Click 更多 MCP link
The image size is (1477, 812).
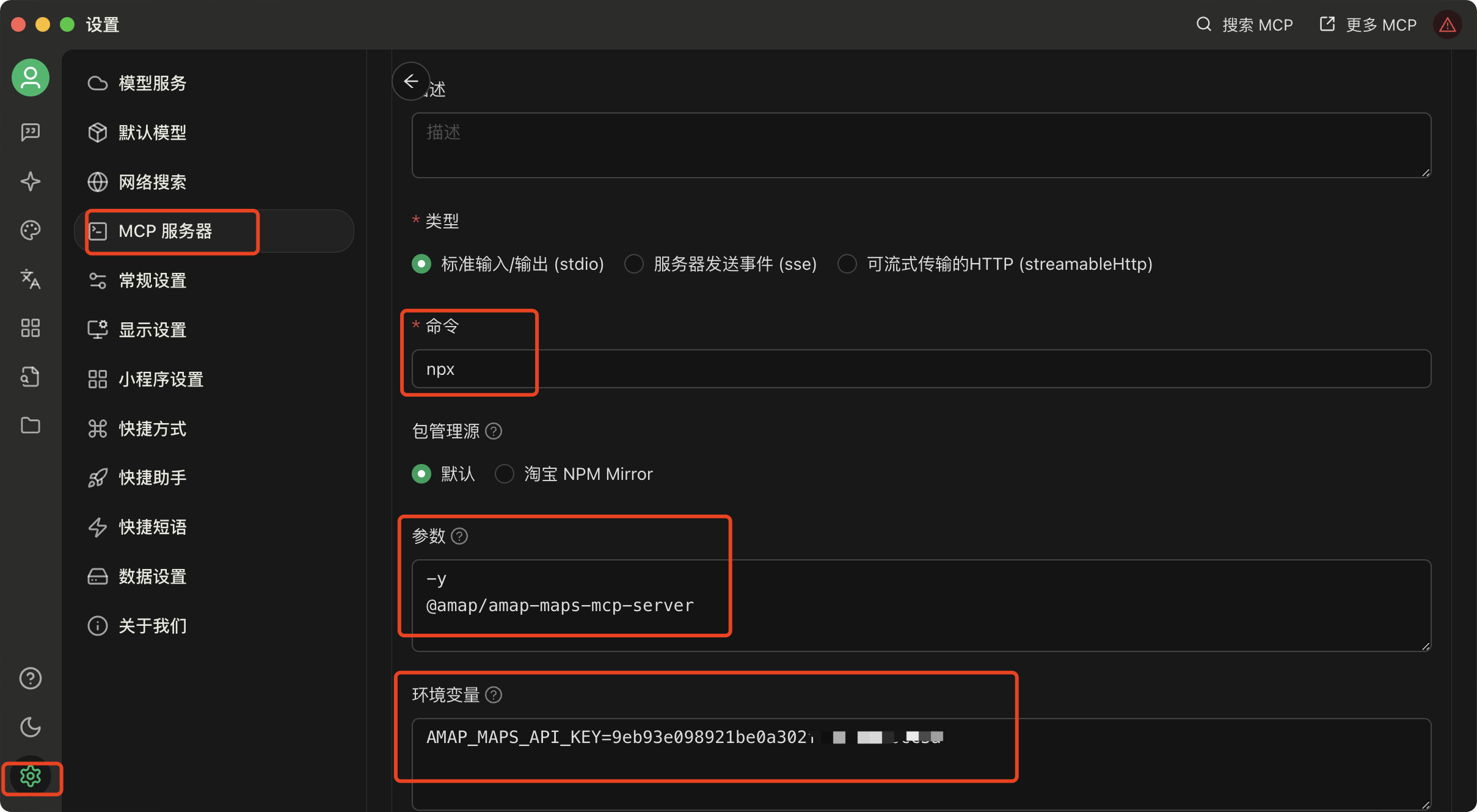point(1368,24)
